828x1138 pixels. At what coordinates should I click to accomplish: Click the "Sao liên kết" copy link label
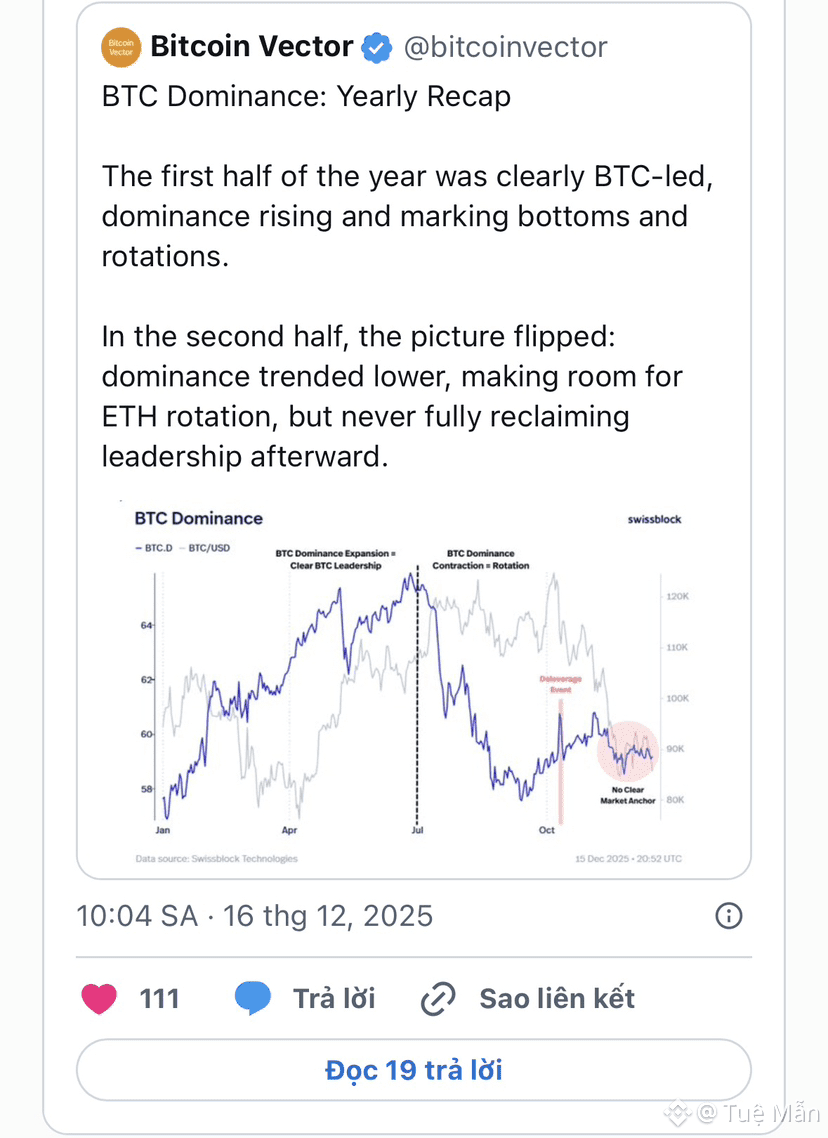(x=557, y=998)
